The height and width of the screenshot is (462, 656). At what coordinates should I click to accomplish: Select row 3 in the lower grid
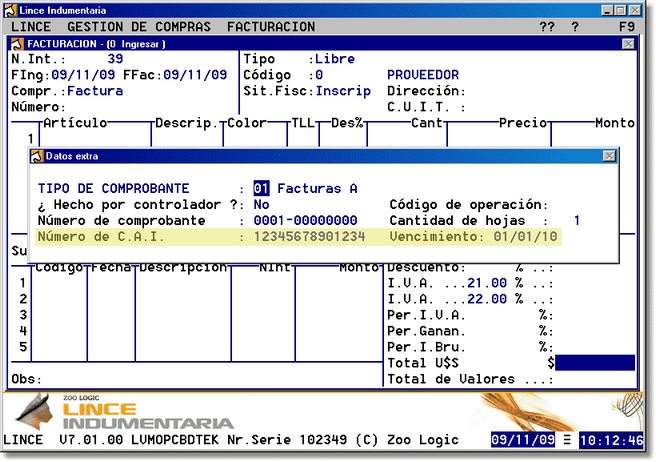[x=23, y=315]
